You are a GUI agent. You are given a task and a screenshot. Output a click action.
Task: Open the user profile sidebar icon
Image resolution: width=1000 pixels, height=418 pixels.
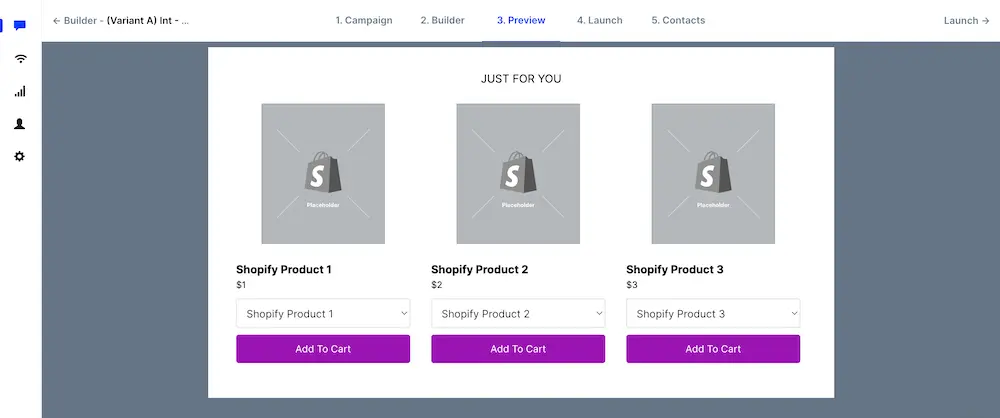coord(20,124)
